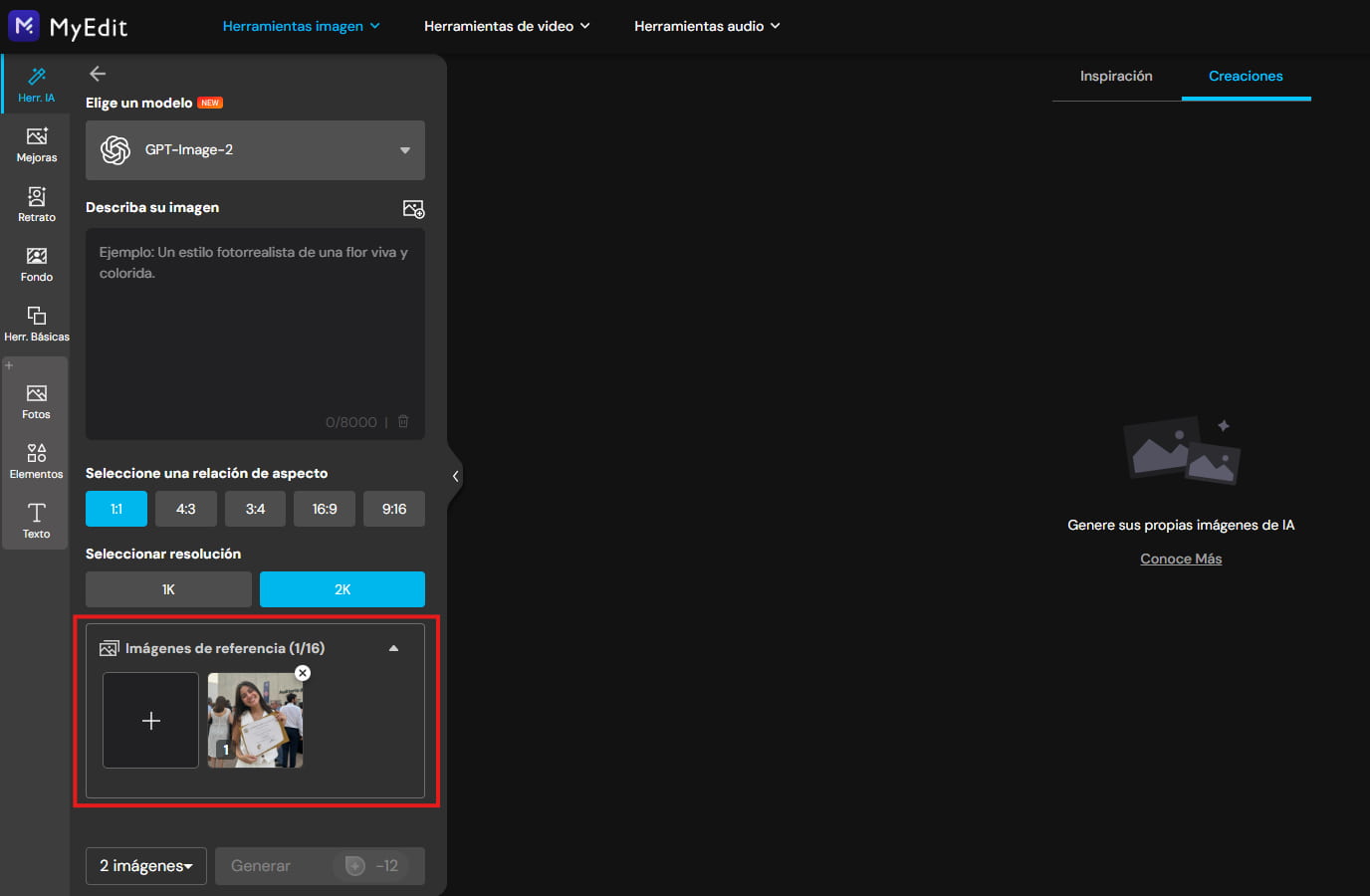Open the GPT-Image-2 model dropdown

point(255,150)
